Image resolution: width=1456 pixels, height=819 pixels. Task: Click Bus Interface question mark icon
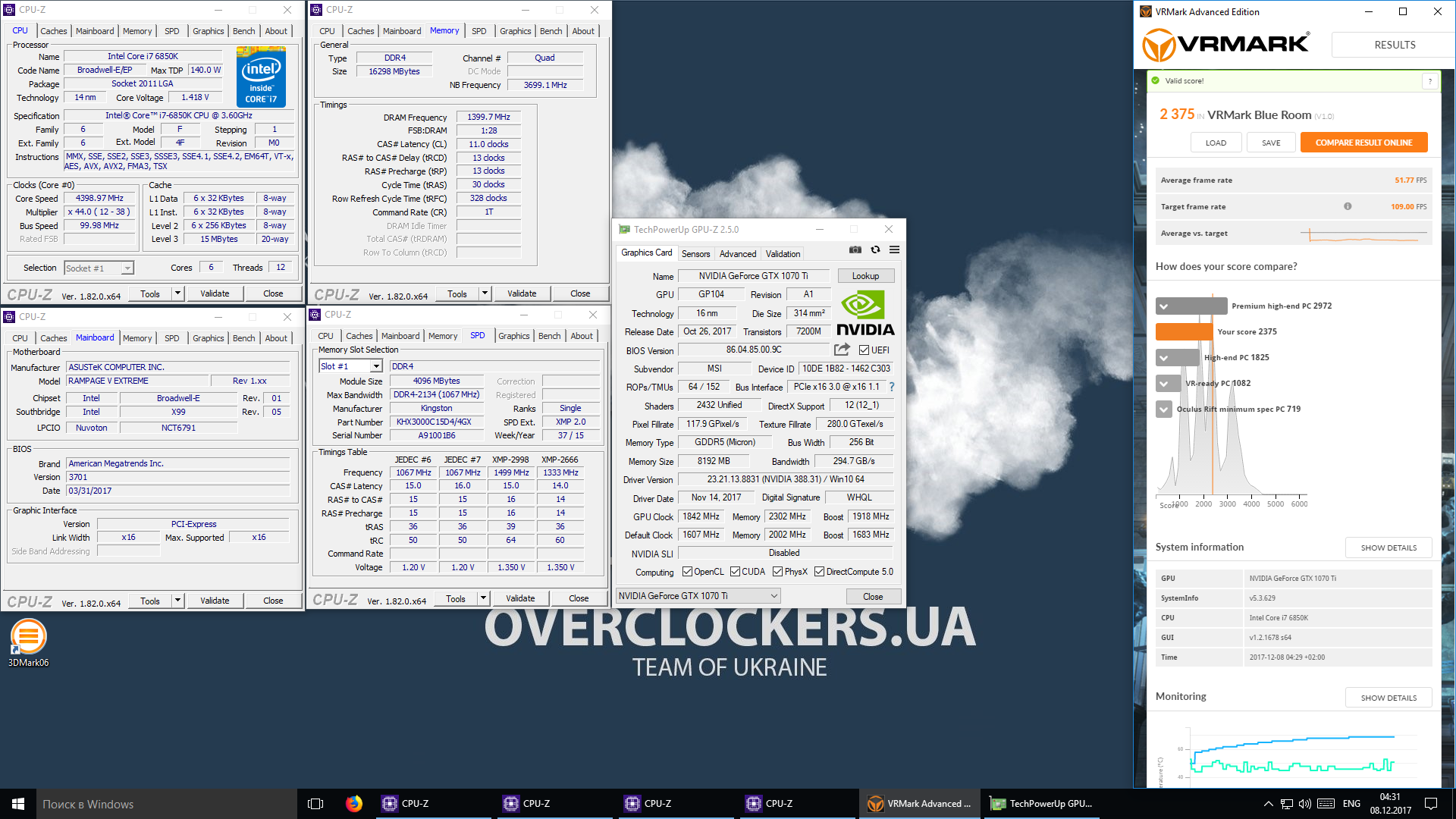892,387
